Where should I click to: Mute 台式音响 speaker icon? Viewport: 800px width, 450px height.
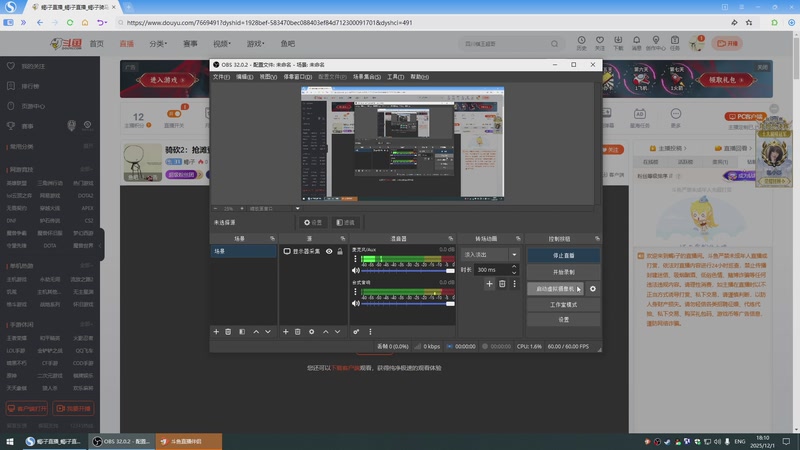[356, 303]
